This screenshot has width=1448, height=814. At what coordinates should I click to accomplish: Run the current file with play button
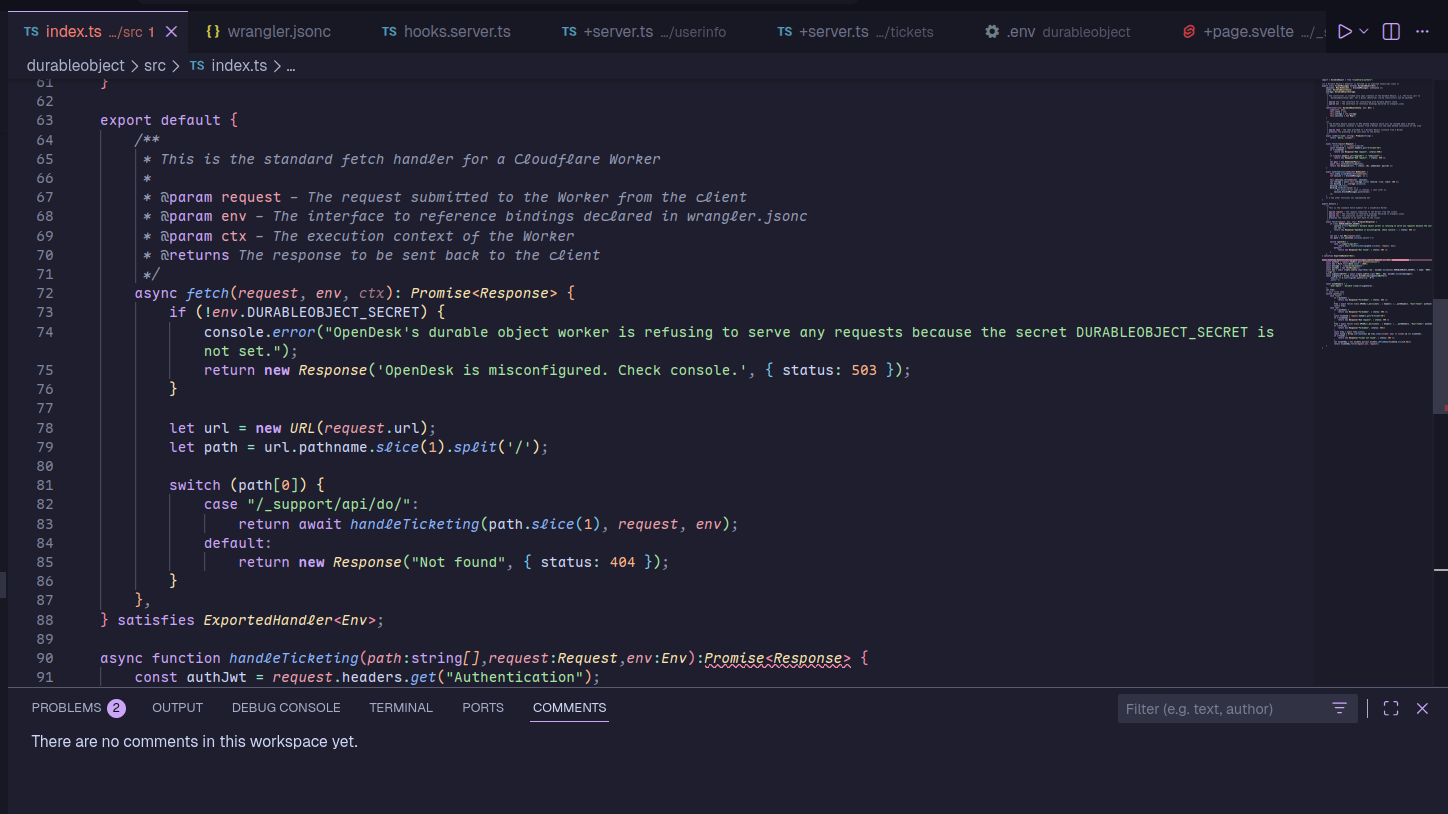[x=1344, y=32]
